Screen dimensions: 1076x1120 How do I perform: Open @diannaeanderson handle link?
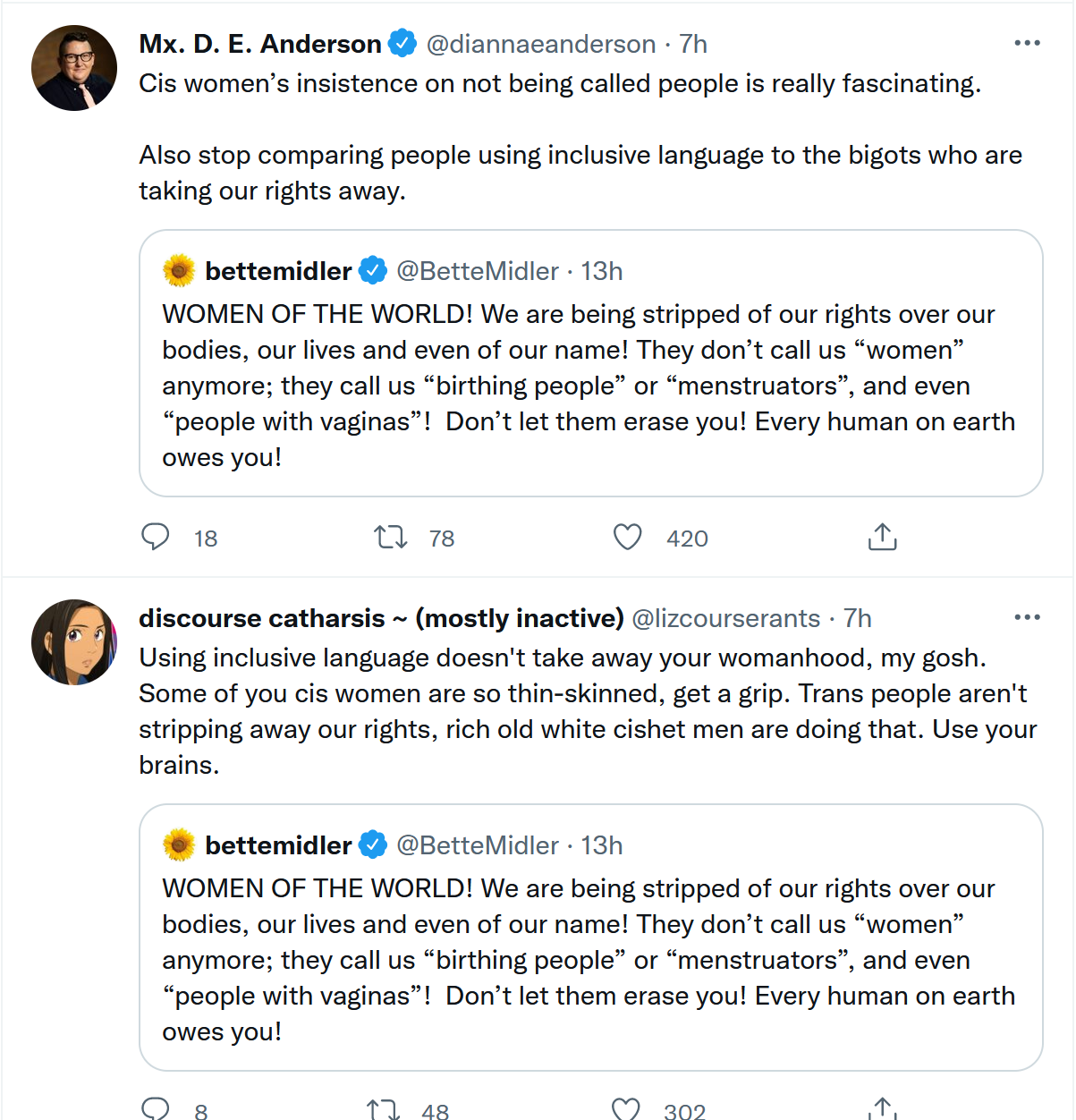click(x=541, y=44)
